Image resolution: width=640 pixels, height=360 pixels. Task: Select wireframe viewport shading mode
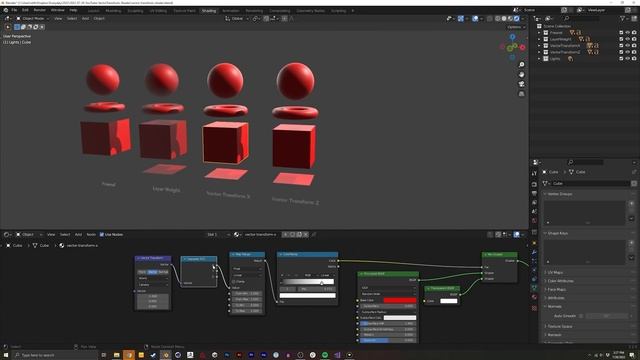498,18
